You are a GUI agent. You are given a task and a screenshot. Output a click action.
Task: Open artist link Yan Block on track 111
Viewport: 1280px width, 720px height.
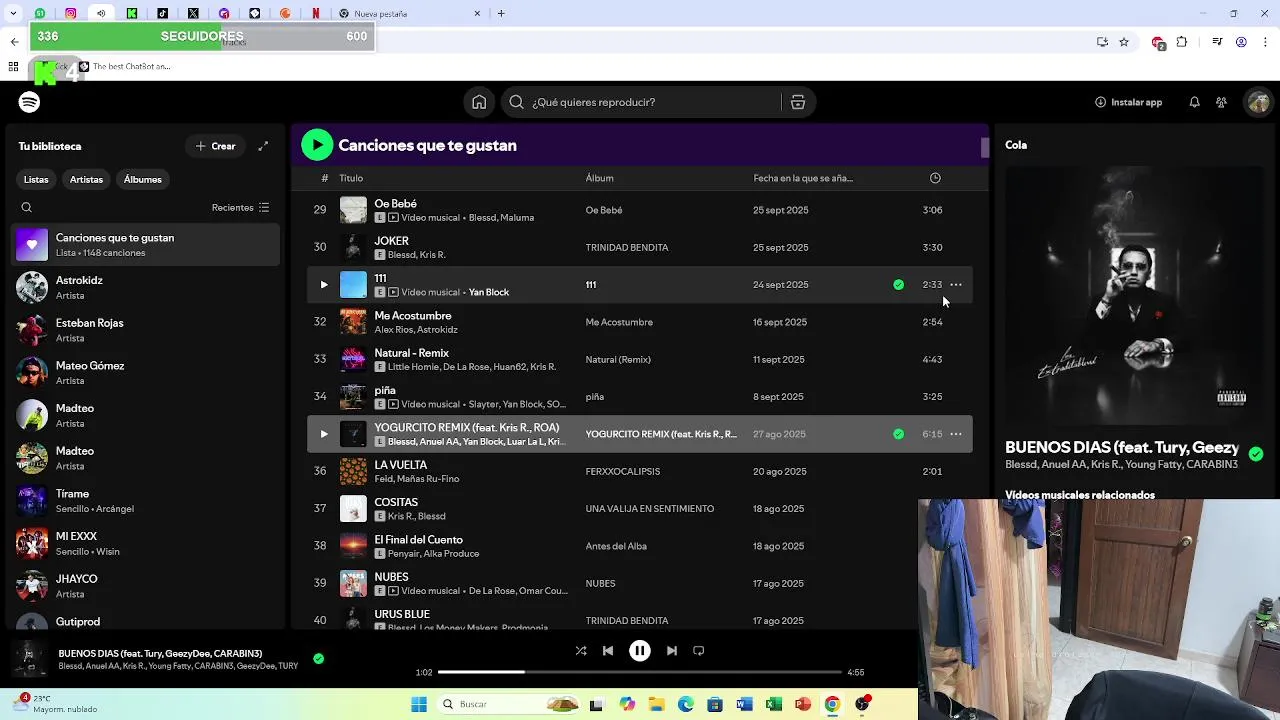489,292
